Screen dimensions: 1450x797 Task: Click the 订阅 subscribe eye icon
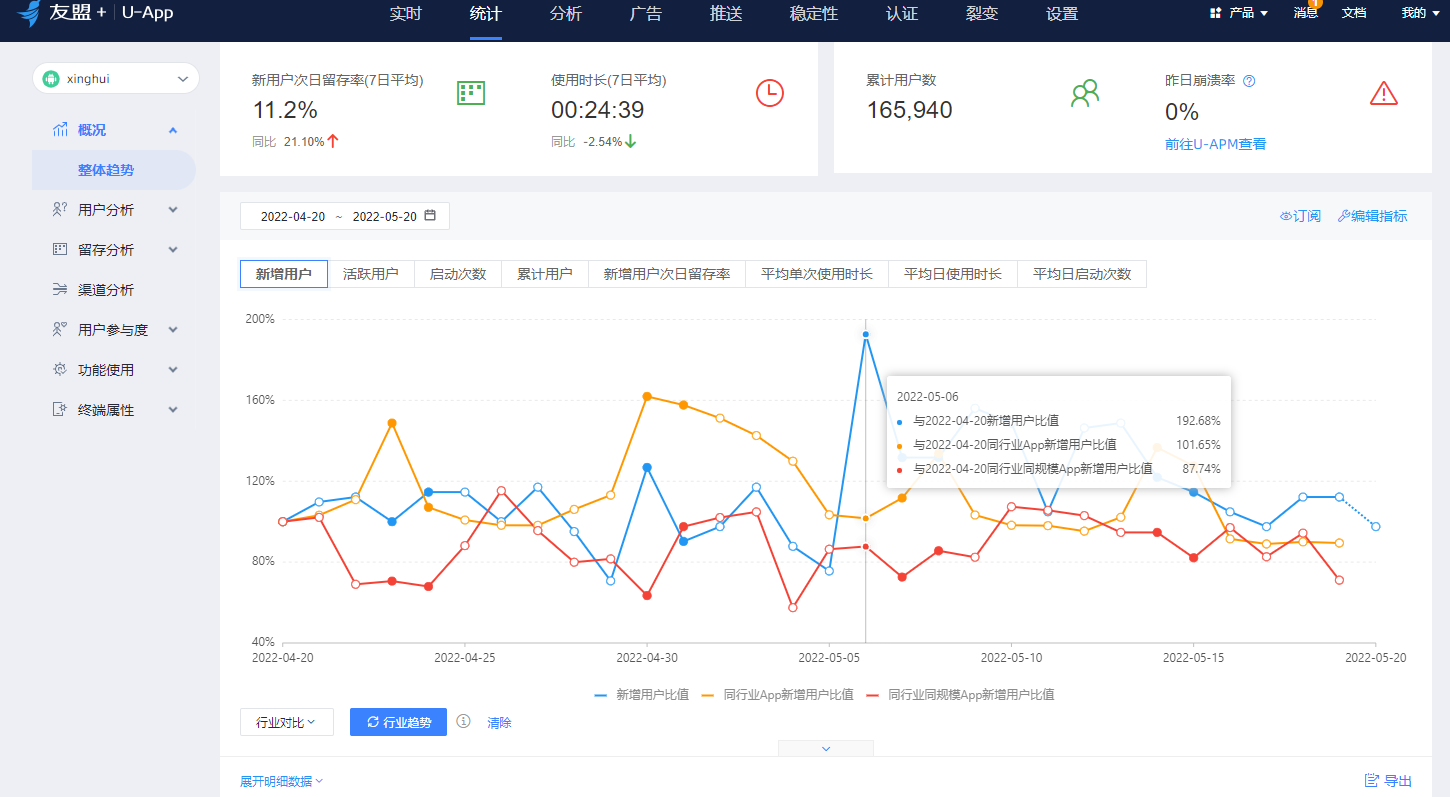[x=1286, y=214]
